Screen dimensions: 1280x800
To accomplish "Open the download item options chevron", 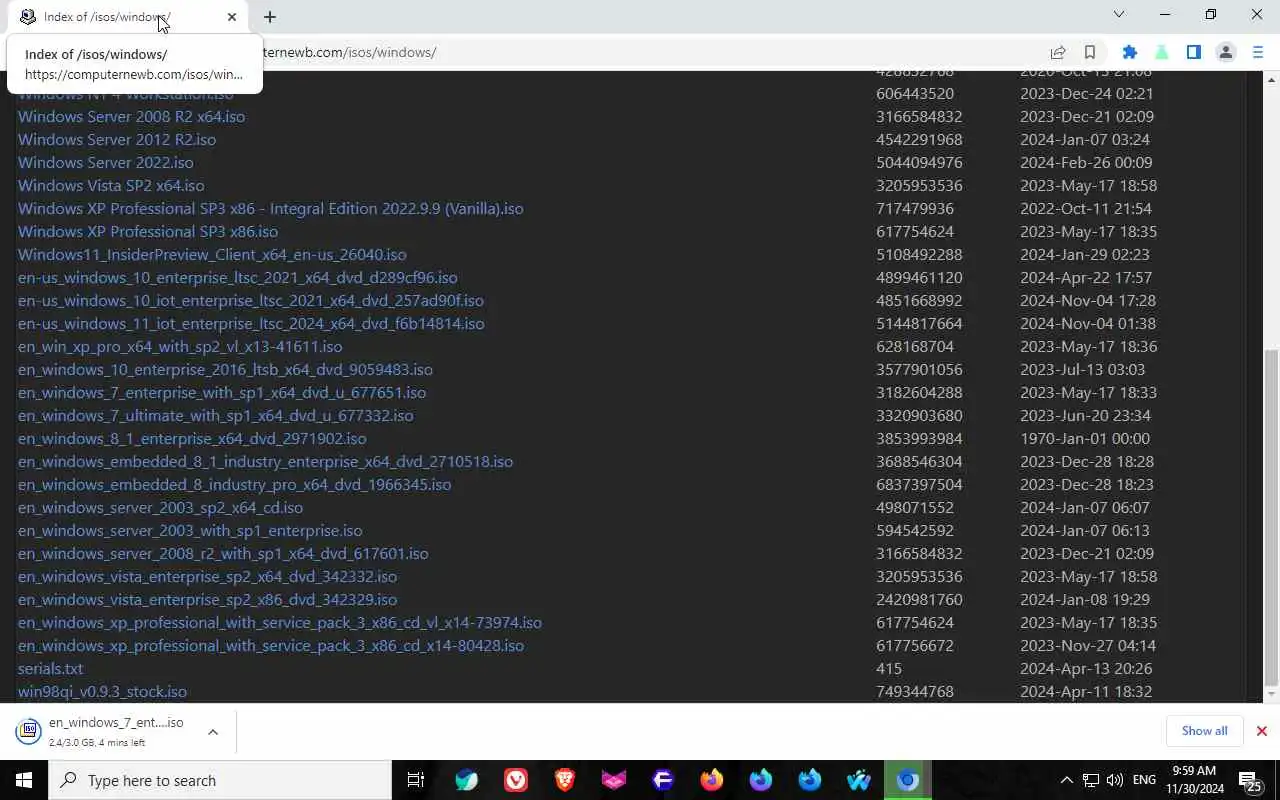I will click(x=213, y=732).
